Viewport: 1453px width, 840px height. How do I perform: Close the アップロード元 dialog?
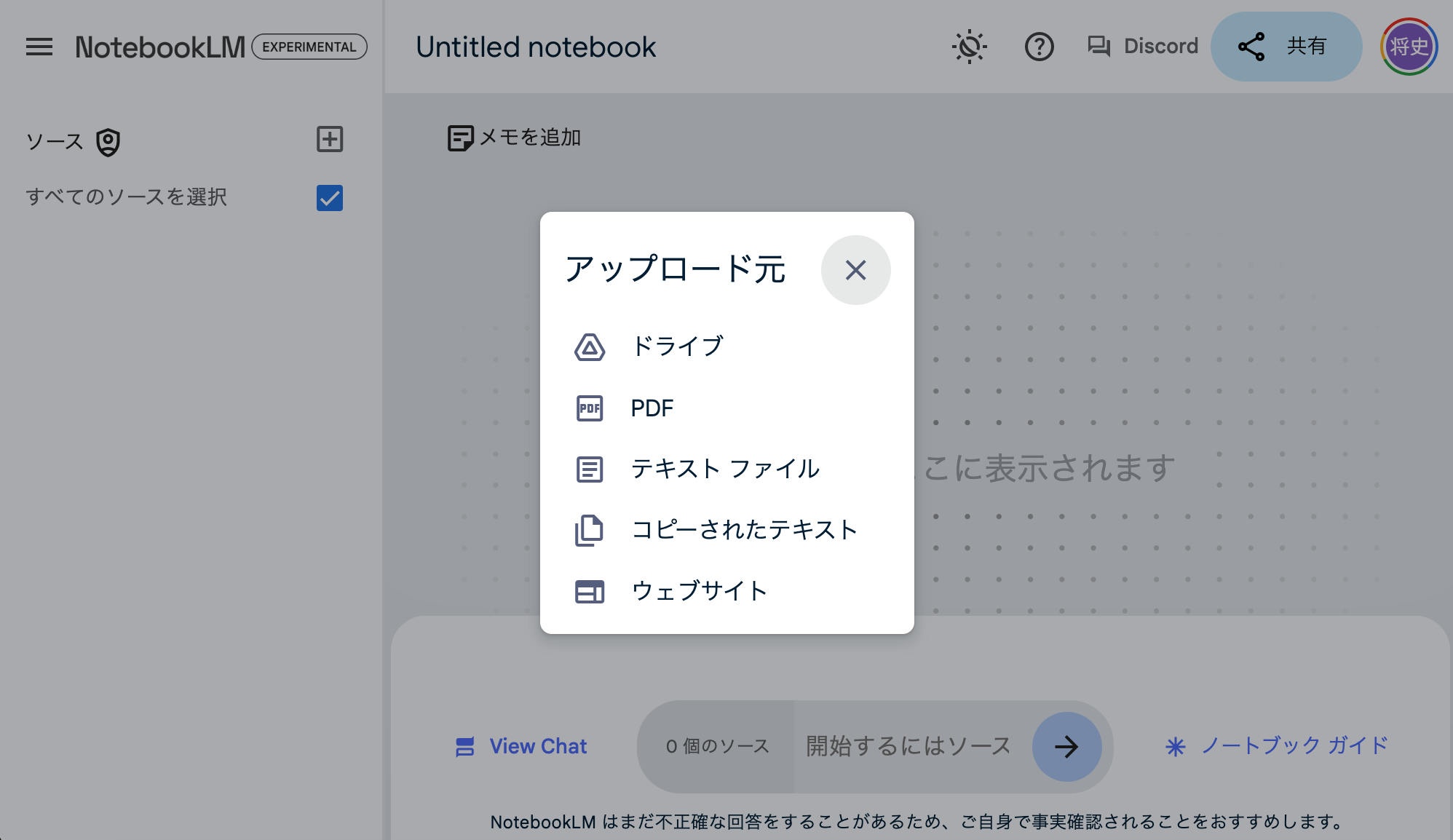coord(856,270)
